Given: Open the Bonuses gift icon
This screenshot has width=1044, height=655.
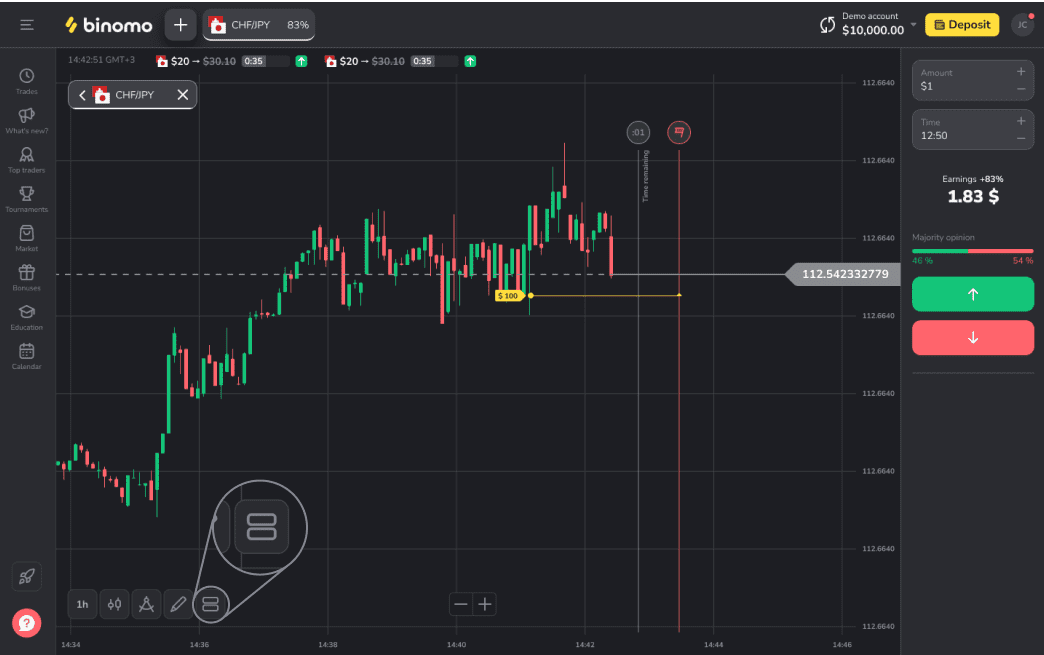Looking at the screenshot, I should click(27, 277).
